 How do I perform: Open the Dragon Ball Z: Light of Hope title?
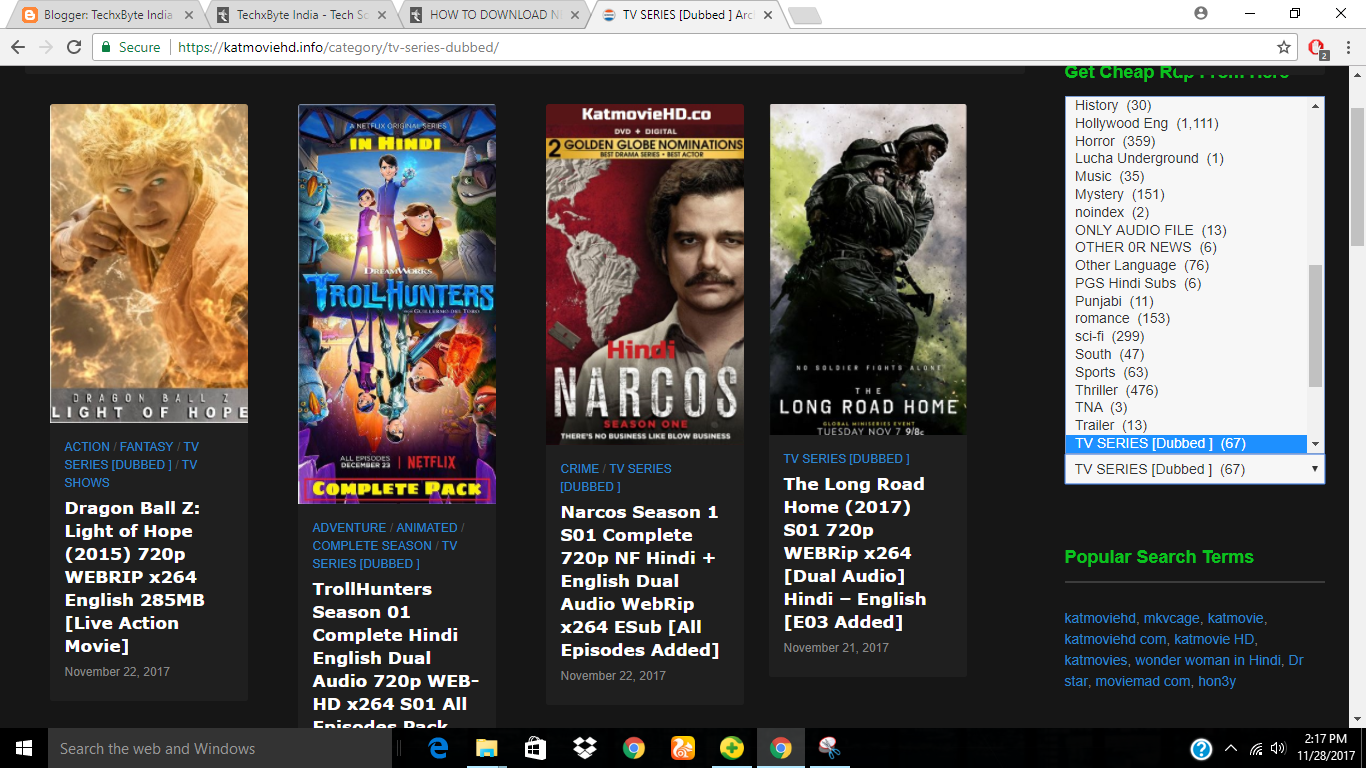[x=135, y=577]
